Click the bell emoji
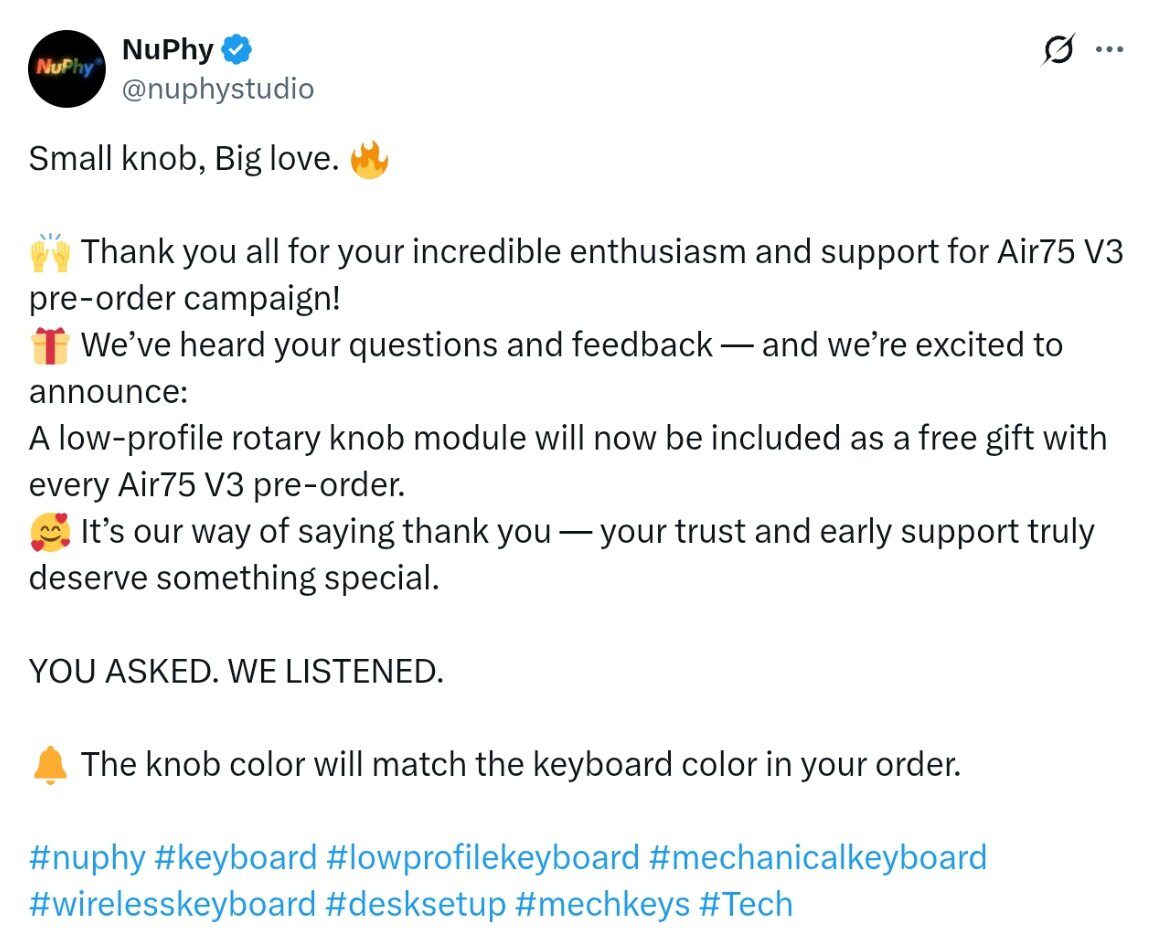Image resolution: width=1152 pixels, height=945 pixels. [x=50, y=765]
